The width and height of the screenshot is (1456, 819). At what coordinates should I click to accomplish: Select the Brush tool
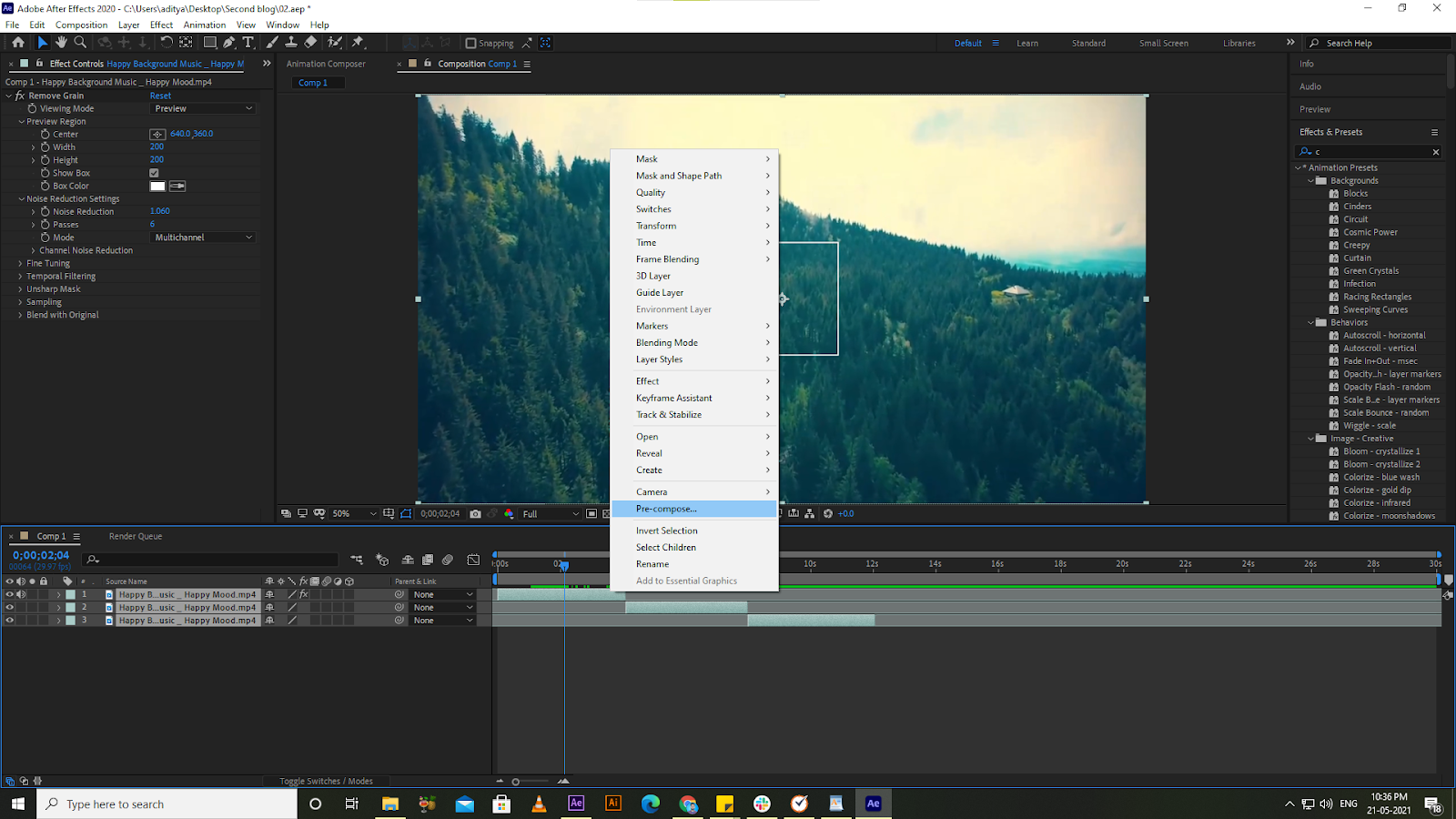272,43
